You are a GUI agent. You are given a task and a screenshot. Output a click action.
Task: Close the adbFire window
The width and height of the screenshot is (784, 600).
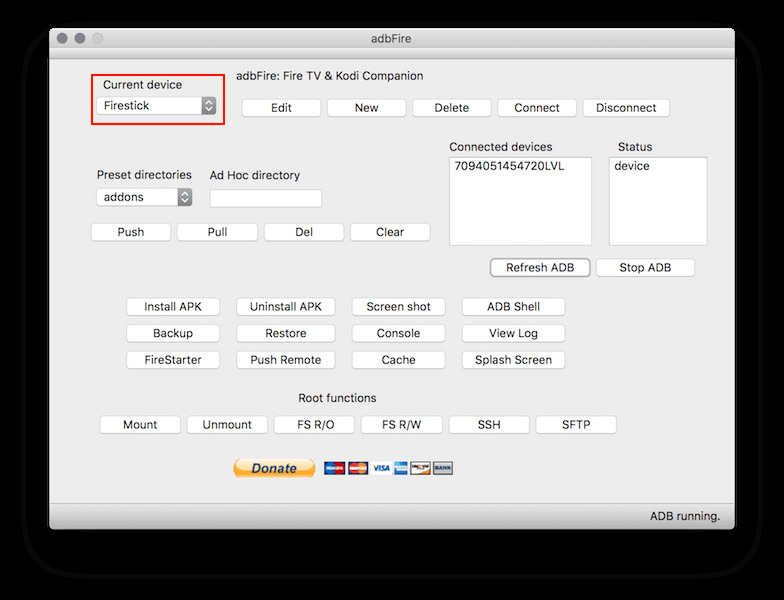click(62, 38)
